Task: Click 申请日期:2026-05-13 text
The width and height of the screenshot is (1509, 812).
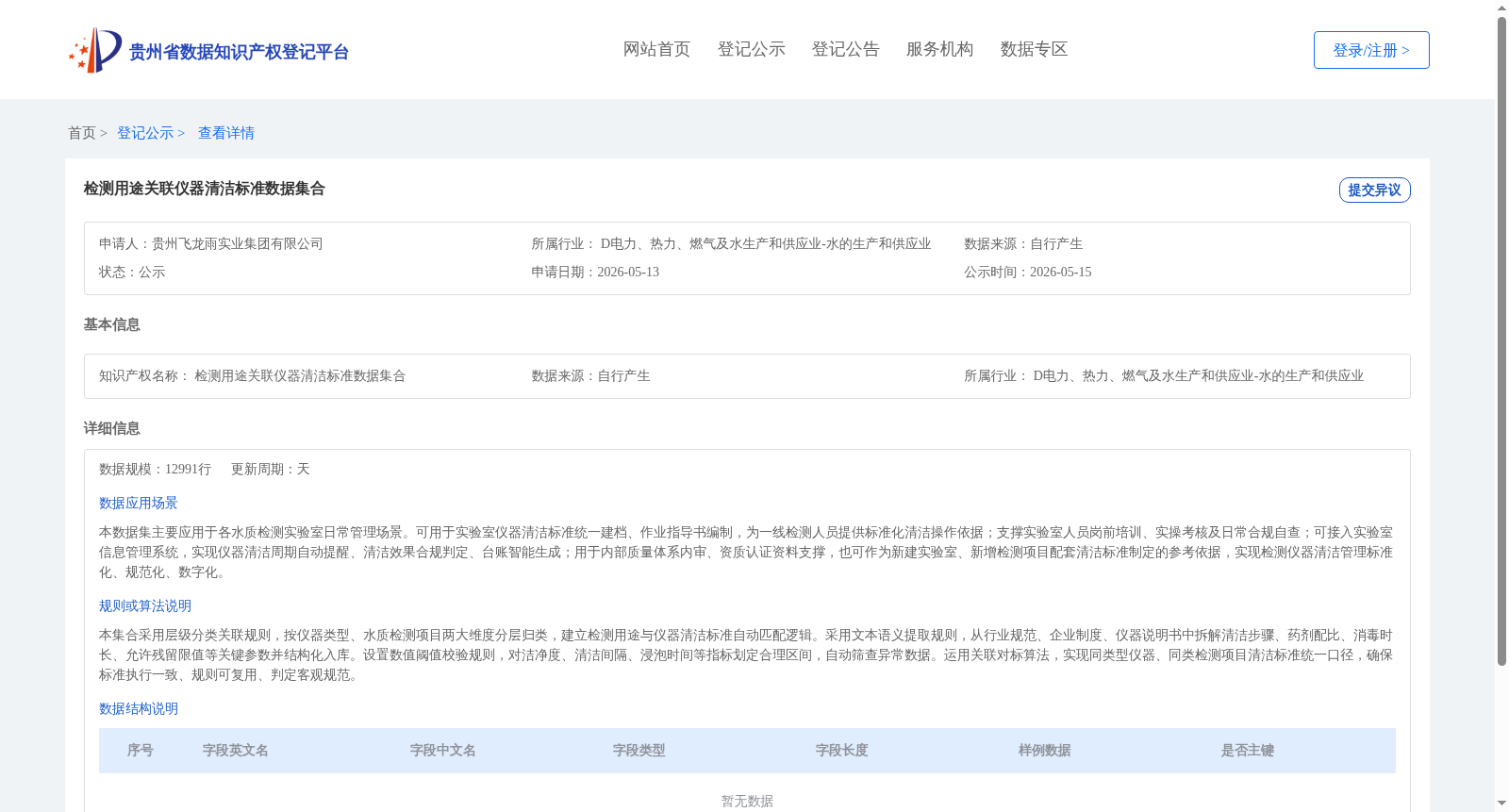Action: (x=595, y=272)
